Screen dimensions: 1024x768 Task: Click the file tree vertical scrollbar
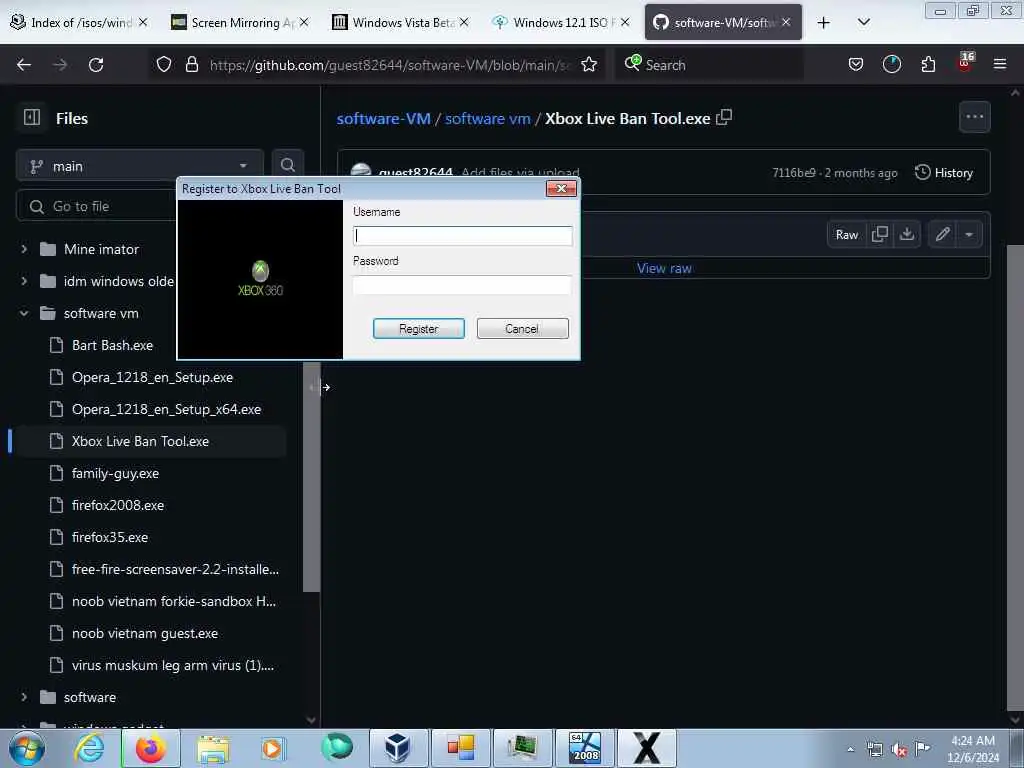tap(312, 477)
